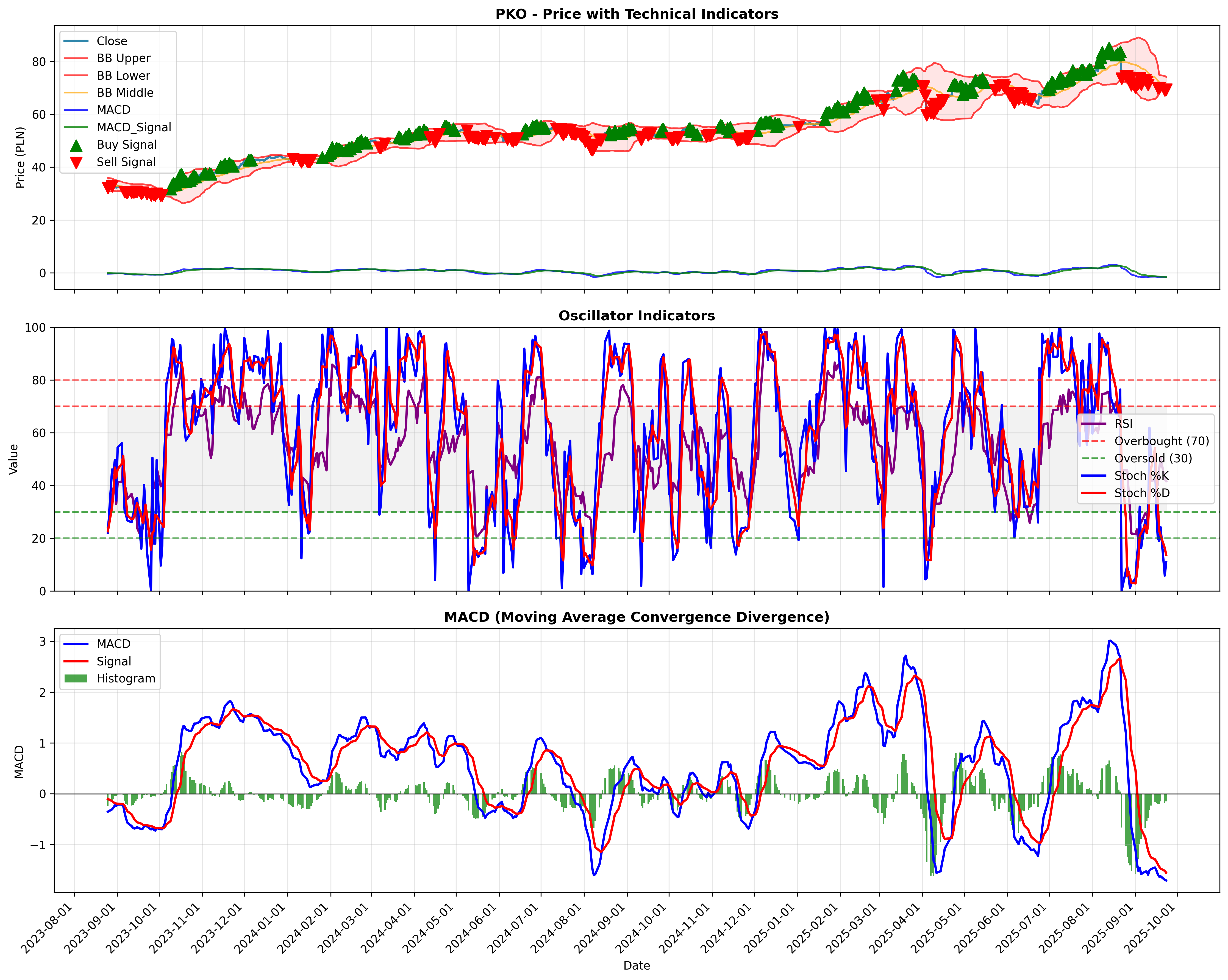The image size is (1228, 980).
Task: Click the Close line legend marker
Action: (x=76, y=41)
